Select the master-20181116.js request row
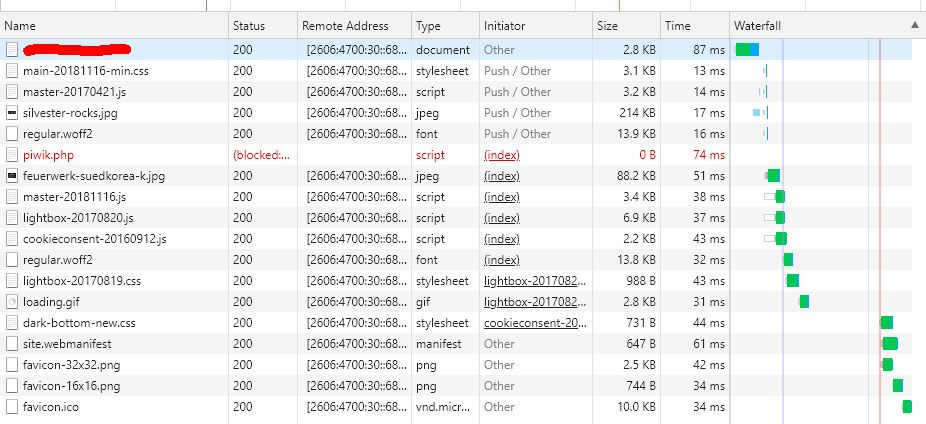 click(x=456, y=197)
